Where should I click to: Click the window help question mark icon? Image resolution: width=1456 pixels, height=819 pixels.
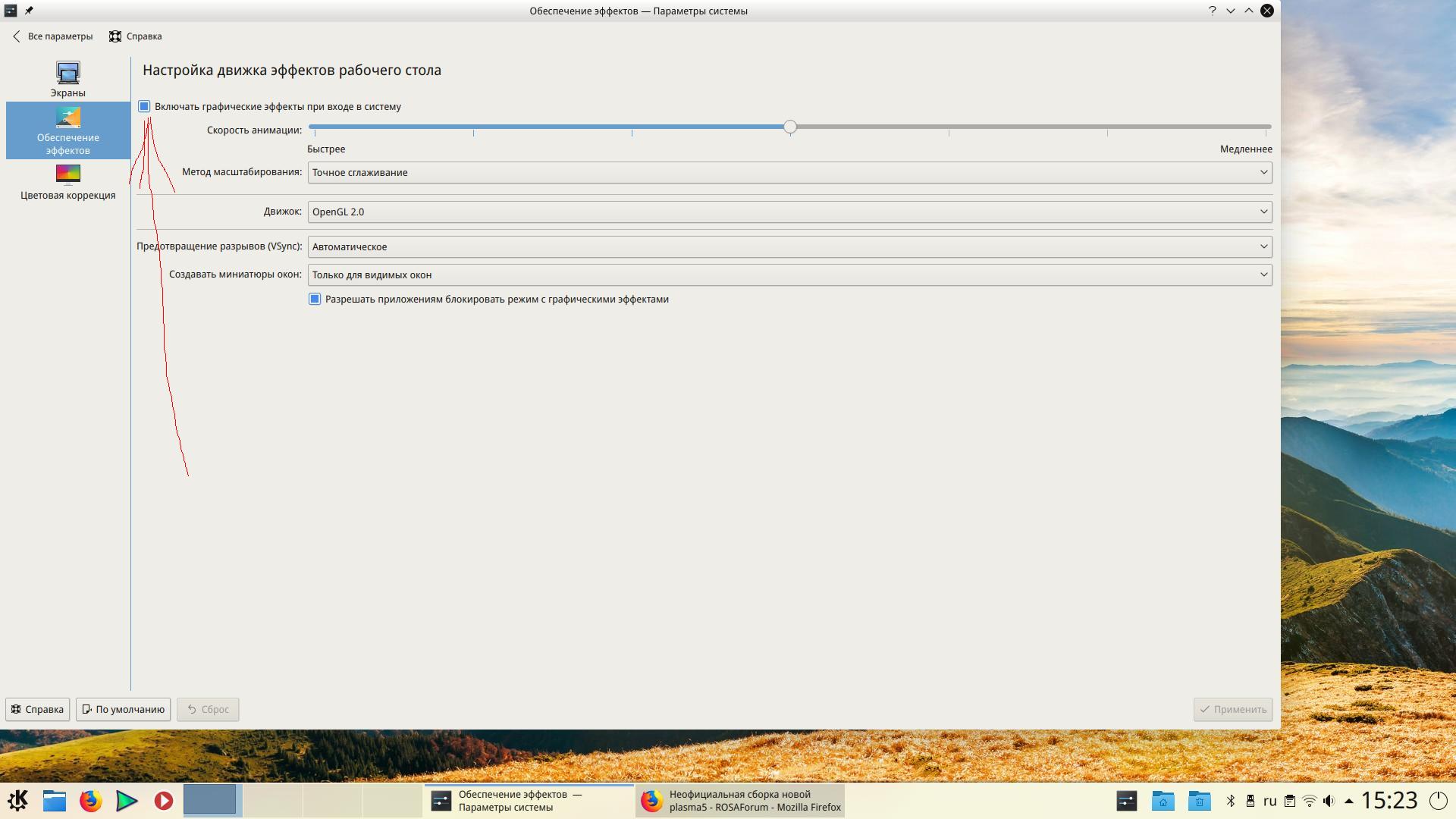1212,11
